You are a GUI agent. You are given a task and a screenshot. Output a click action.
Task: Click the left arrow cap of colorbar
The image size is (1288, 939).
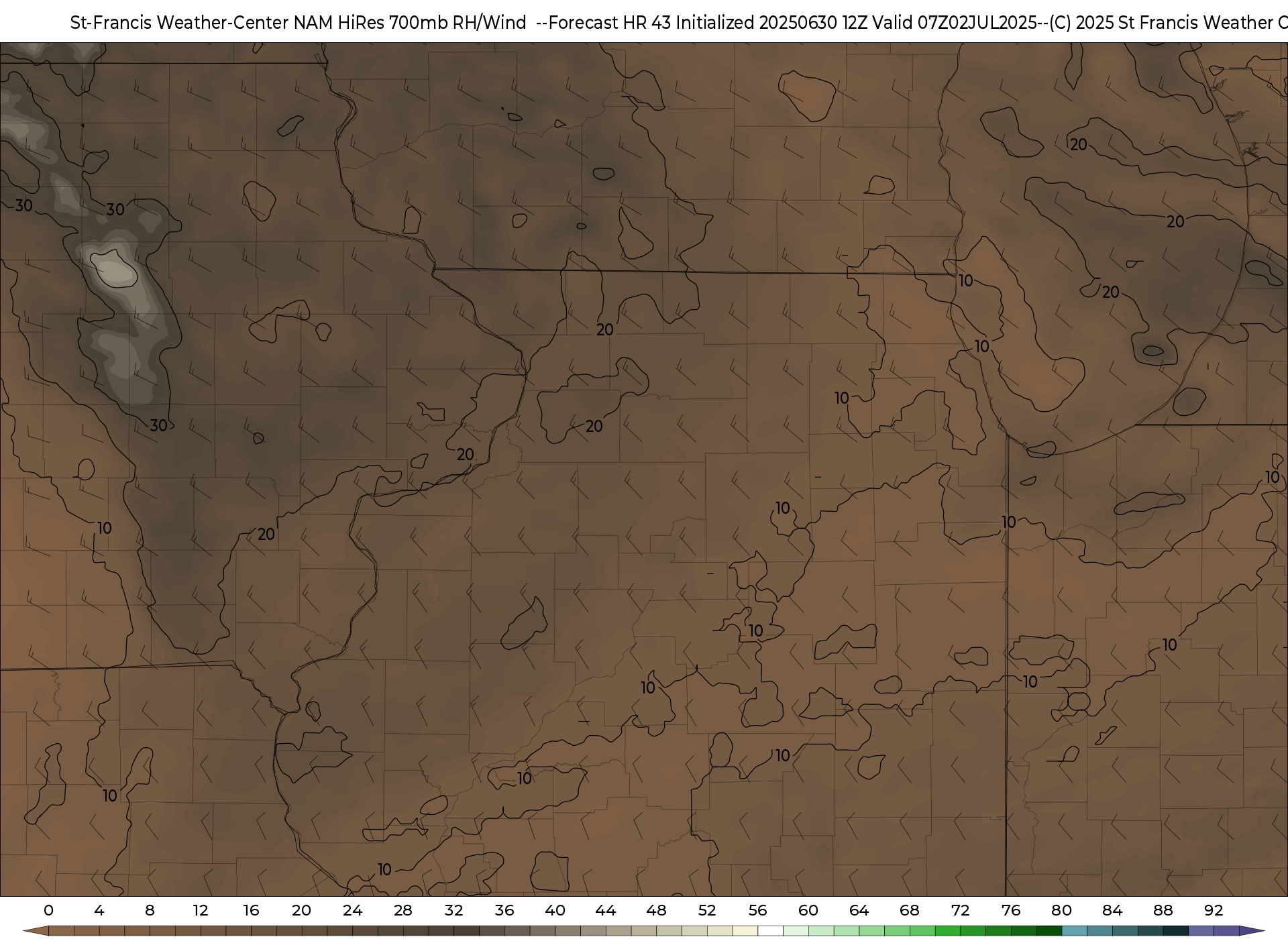(37, 930)
